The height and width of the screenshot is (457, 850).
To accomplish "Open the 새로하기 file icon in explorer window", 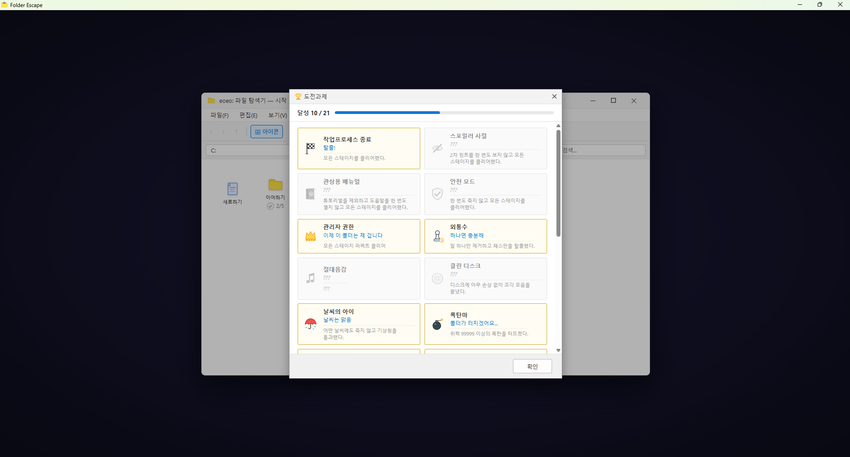I will click(232, 189).
